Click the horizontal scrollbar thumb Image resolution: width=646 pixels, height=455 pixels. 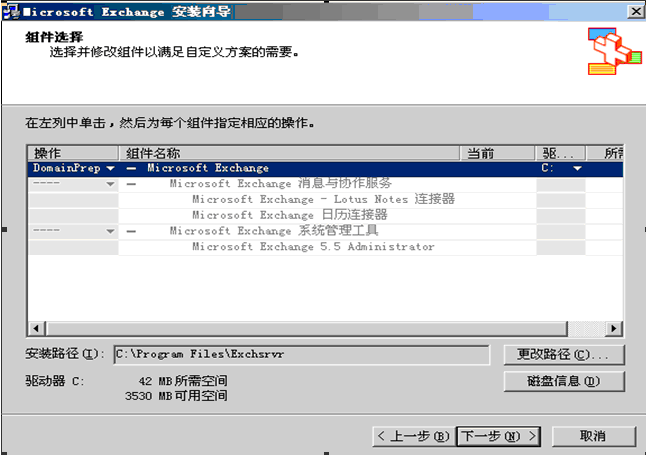coord(307,328)
